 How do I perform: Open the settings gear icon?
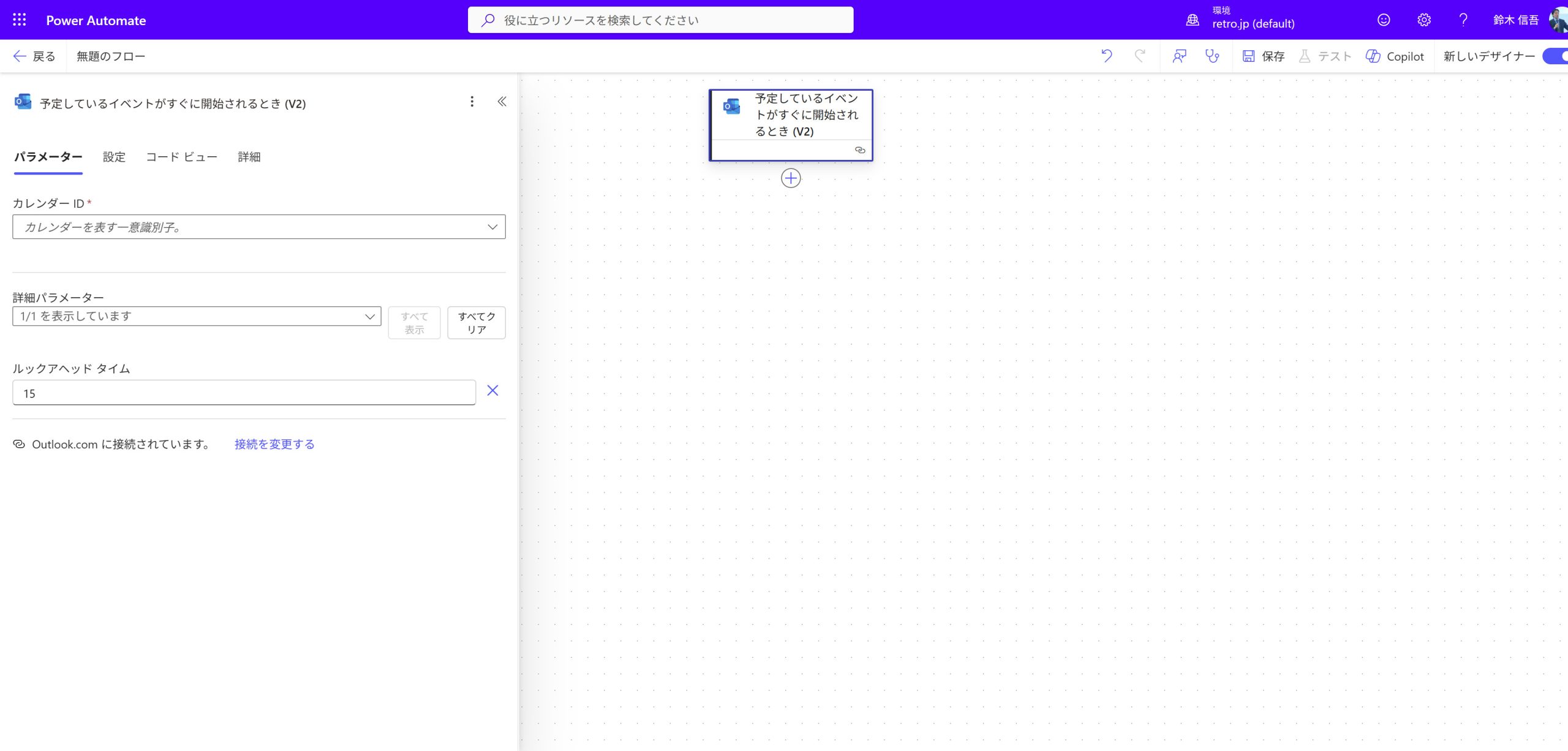tap(1423, 20)
